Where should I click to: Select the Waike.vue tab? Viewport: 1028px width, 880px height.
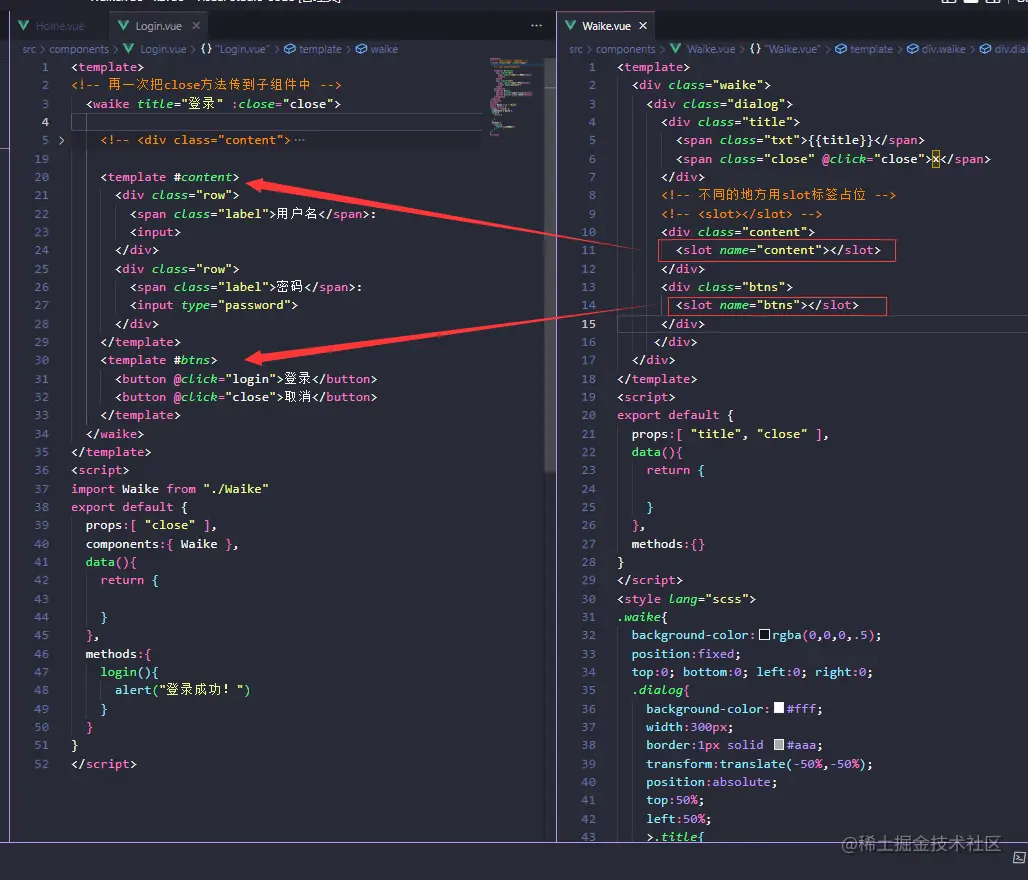[x=606, y=26]
